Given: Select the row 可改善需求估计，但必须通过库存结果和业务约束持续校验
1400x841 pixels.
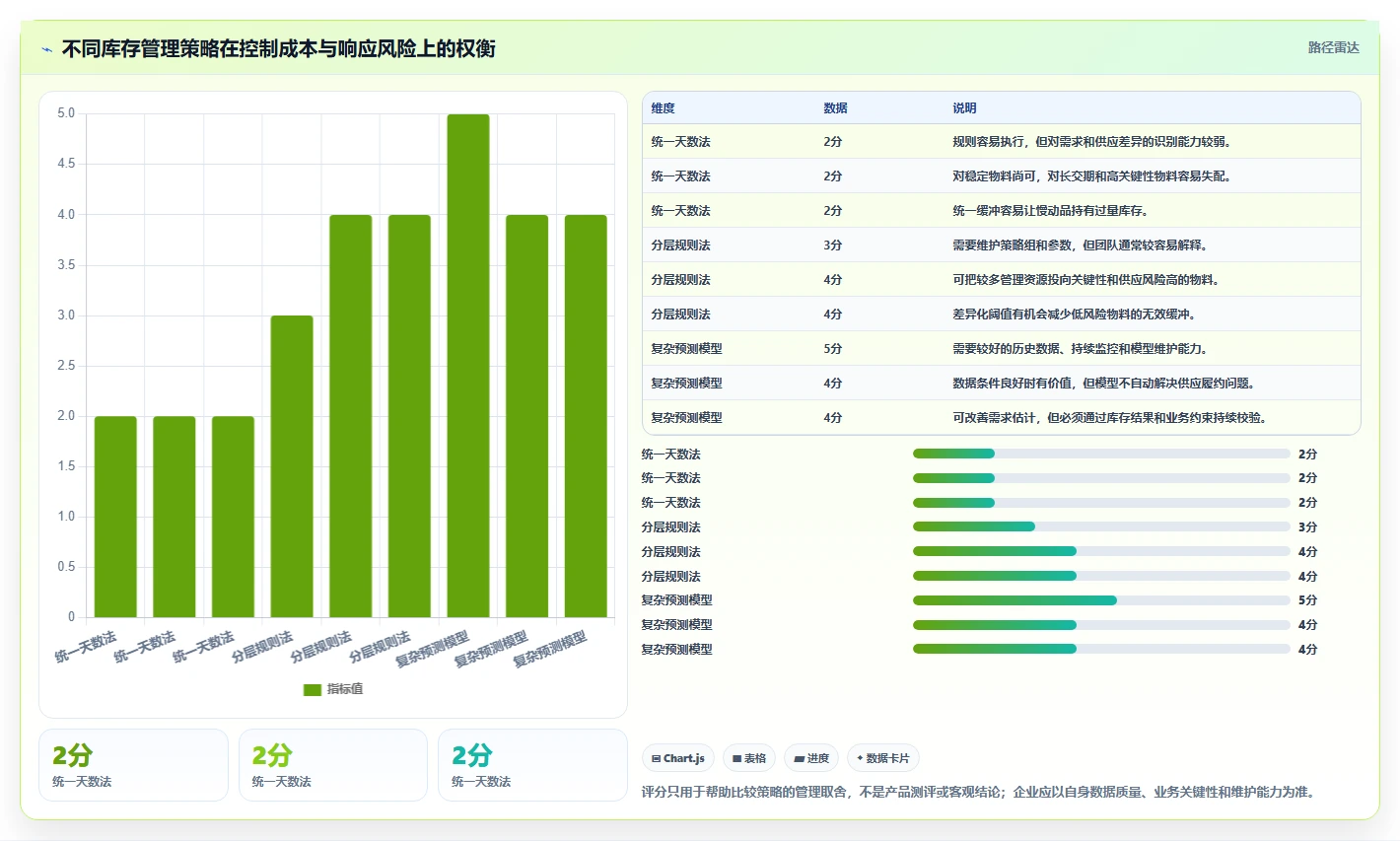Looking at the screenshot, I should pos(1001,418).
